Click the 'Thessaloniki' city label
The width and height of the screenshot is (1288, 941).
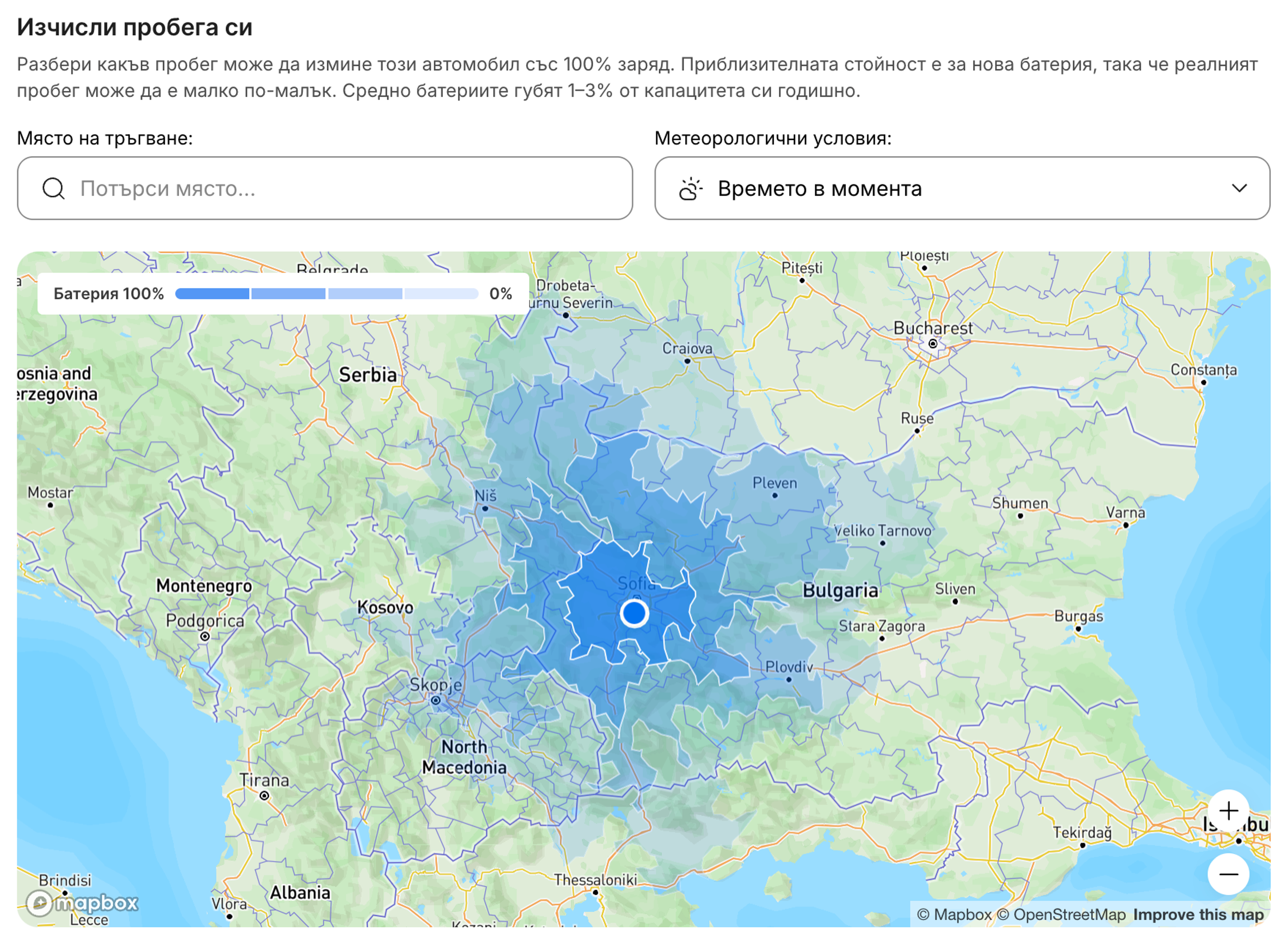point(596,880)
